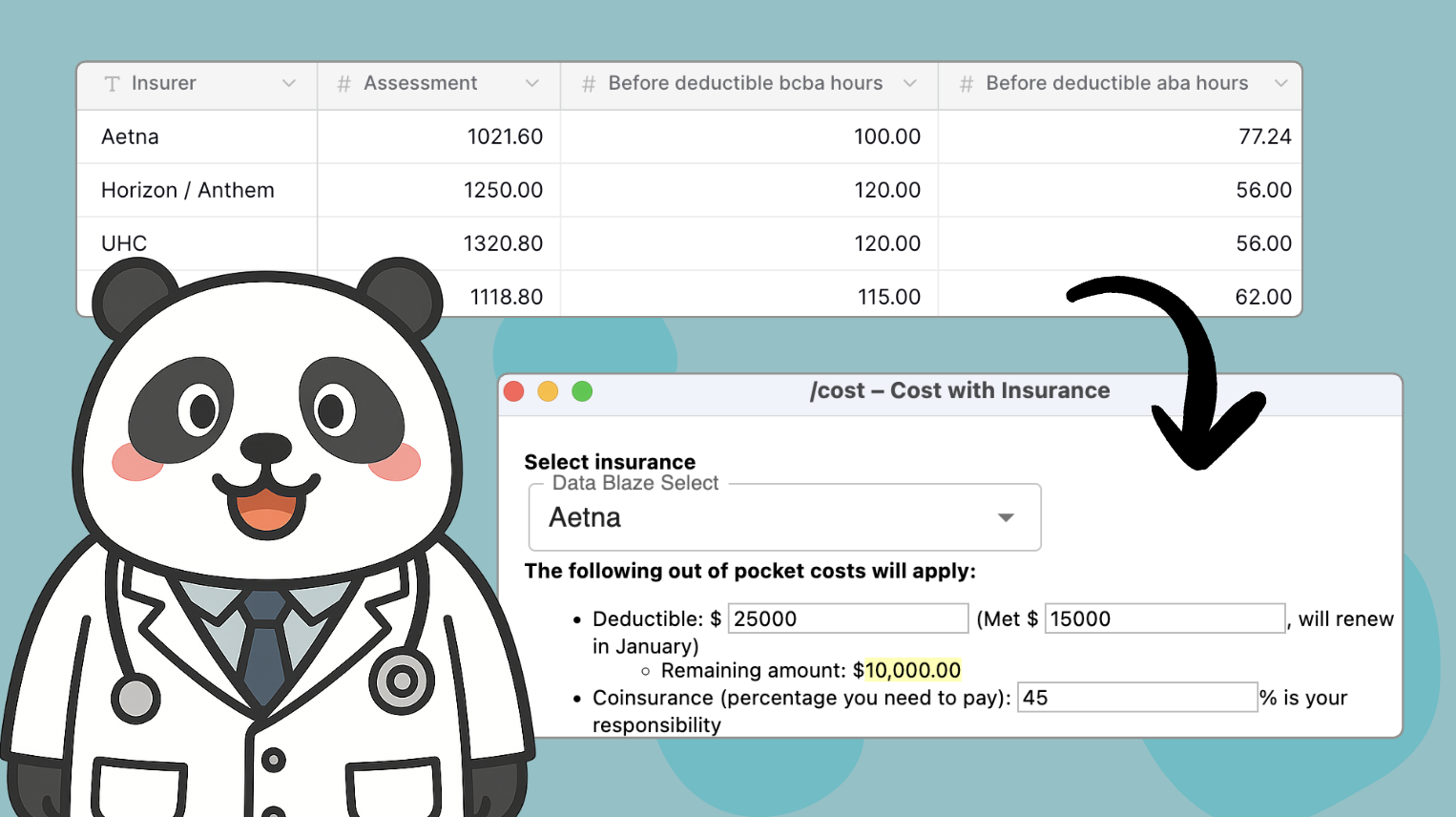
Task: Click the Assessment value 1021.60
Action: [505, 136]
